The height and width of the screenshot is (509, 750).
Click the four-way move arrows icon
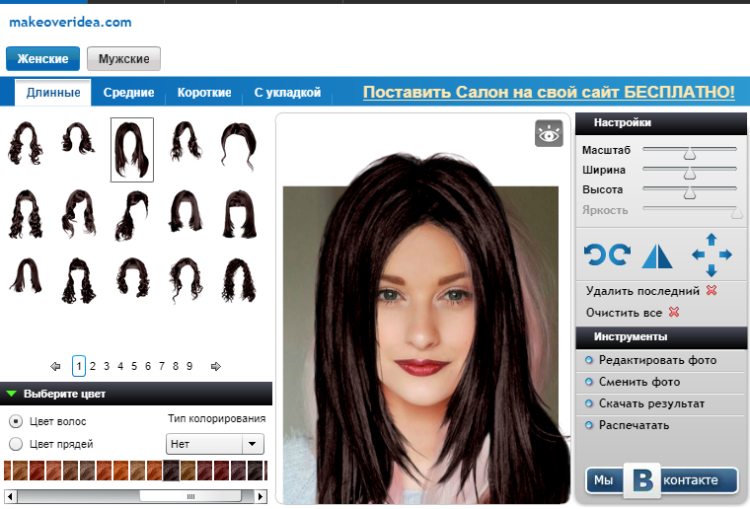(712, 255)
